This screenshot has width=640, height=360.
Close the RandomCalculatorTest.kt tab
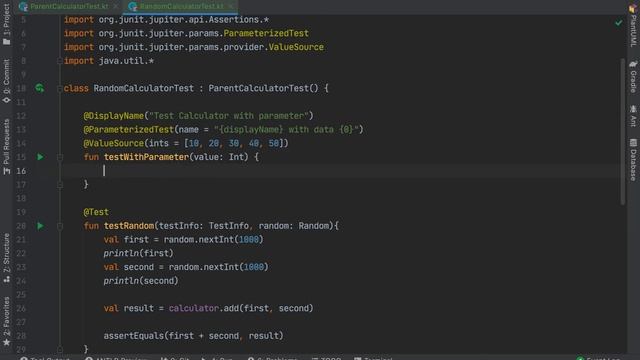click(x=231, y=7)
